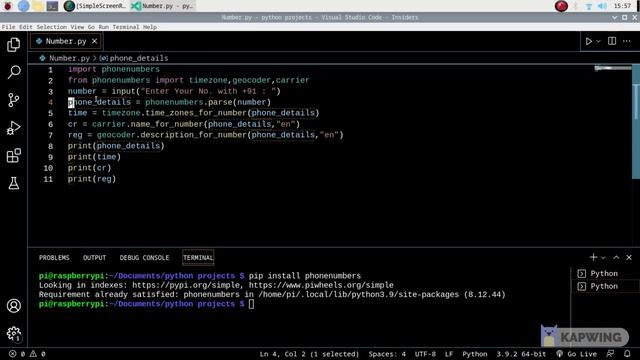Open the Extensions view

click(x=13, y=156)
